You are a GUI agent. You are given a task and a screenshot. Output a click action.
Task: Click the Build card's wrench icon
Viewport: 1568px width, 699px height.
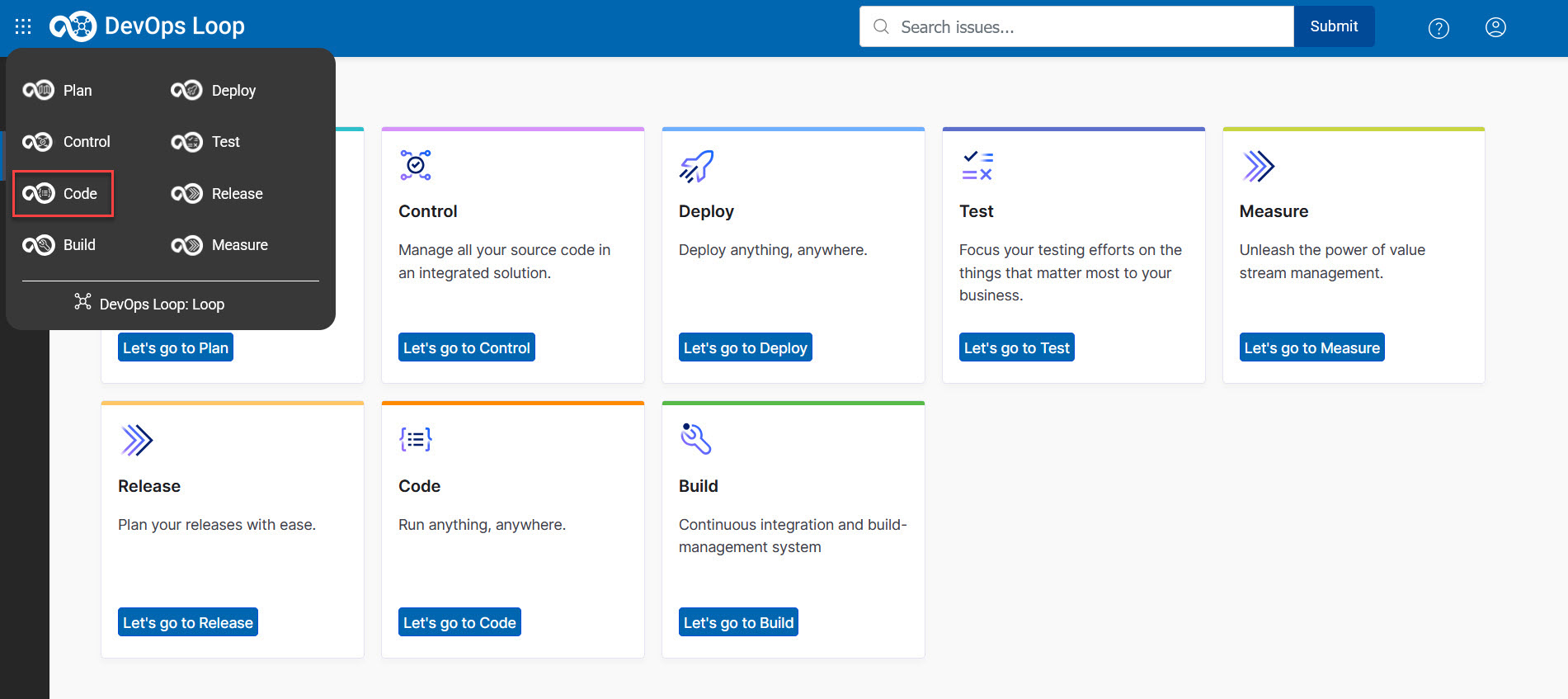tap(695, 439)
